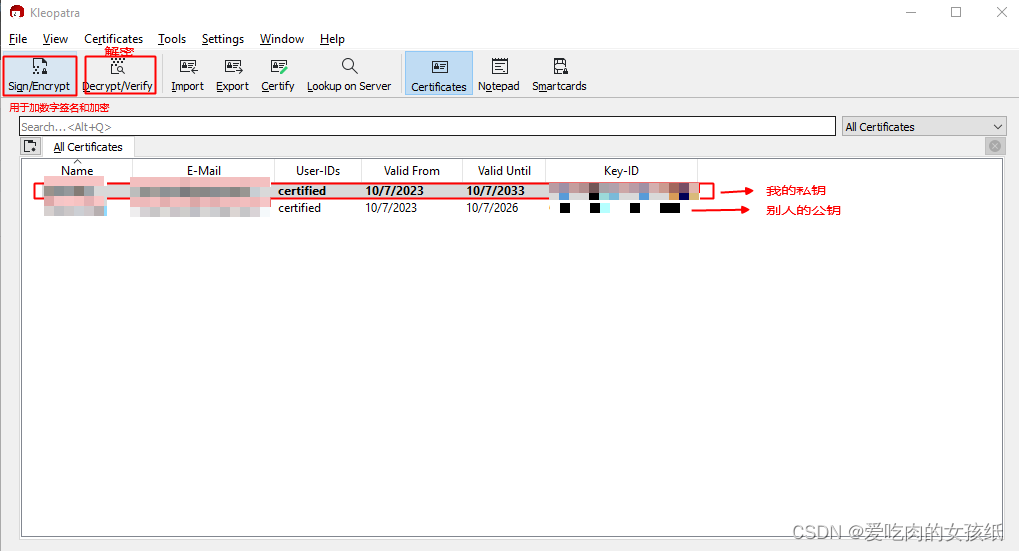Expand the All Certificates filter dropdown
The image size is (1019, 551).
923,127
